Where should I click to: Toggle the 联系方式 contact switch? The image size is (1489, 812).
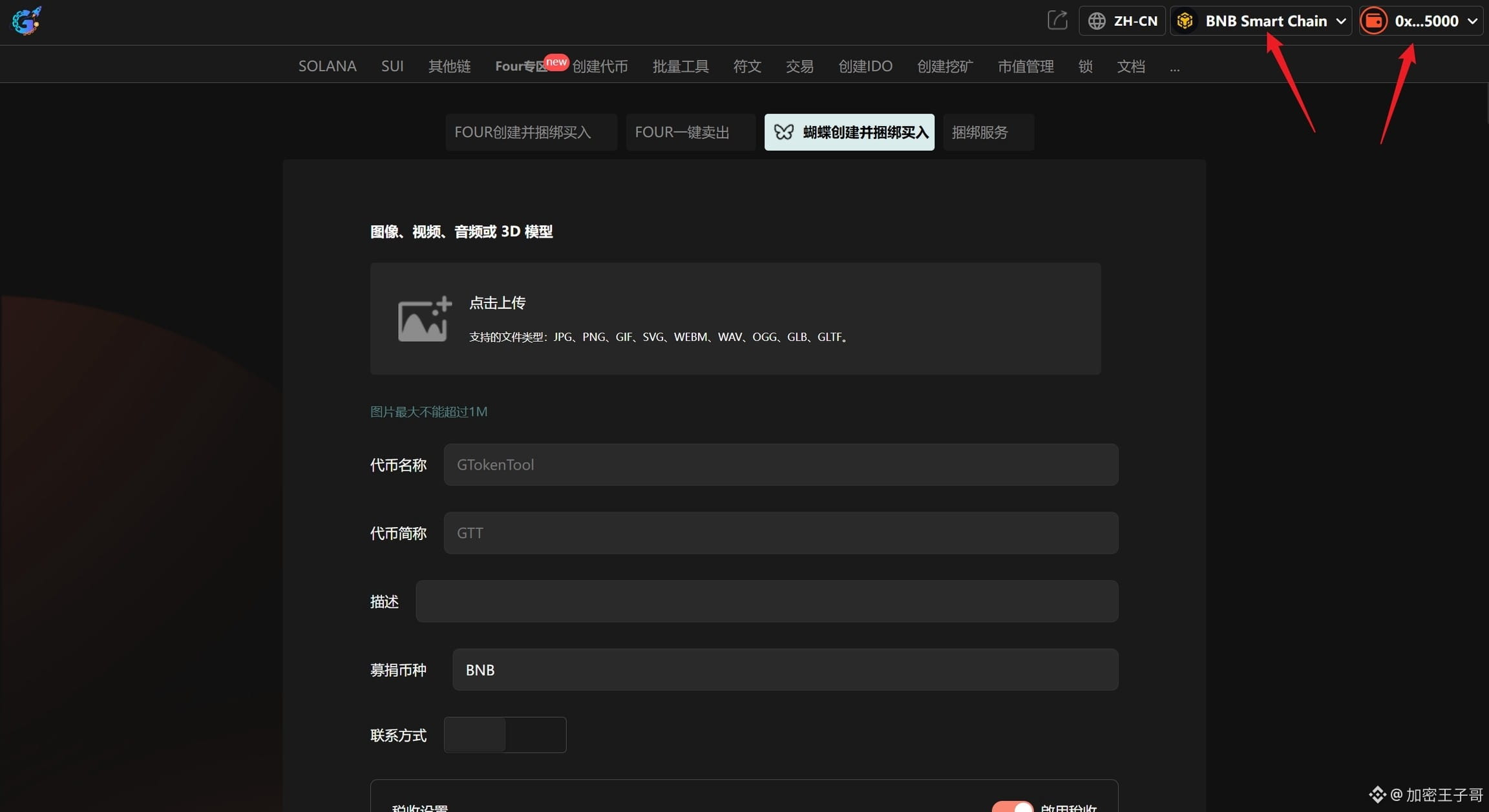pos(505,734)
